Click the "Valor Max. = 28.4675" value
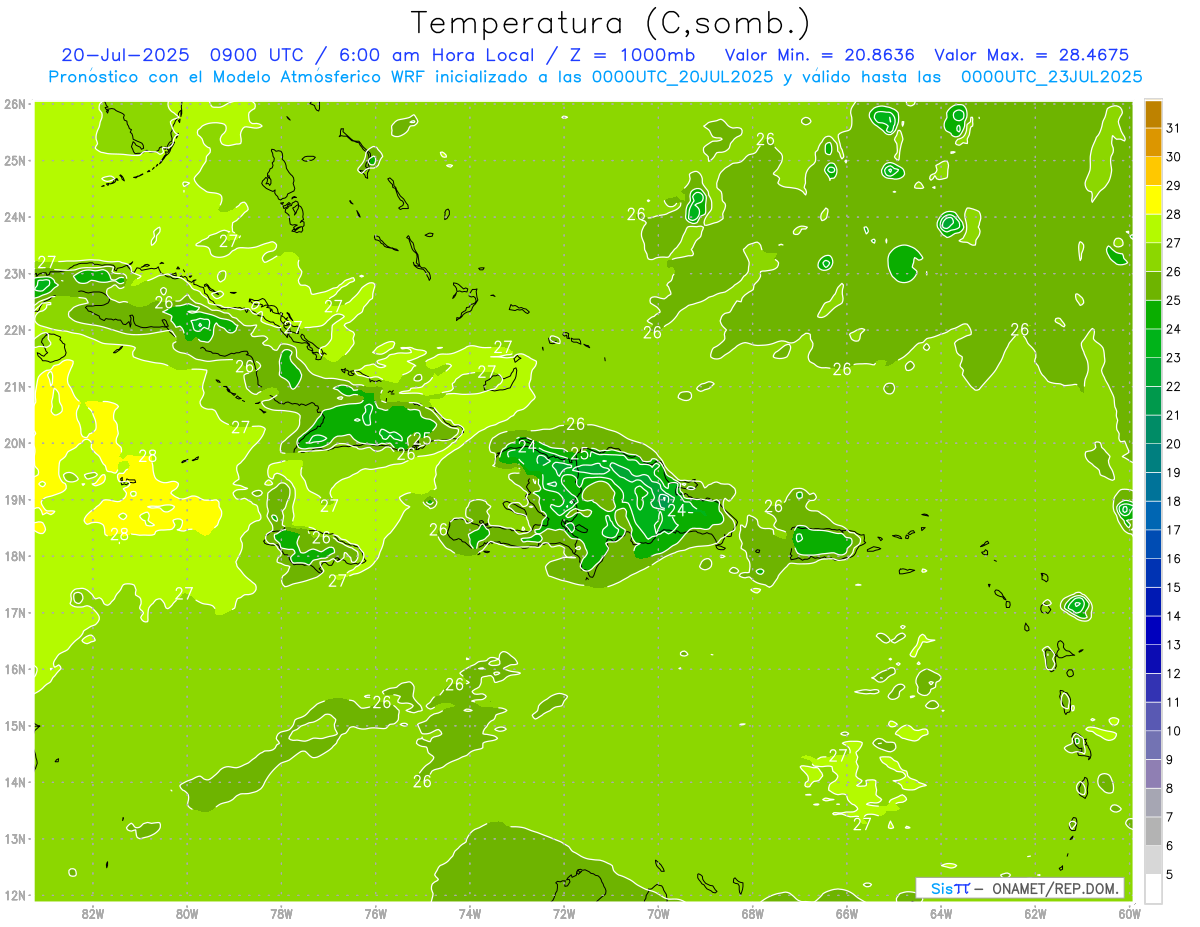This screenshot has width=1200, height=927. pos(1031,55)
